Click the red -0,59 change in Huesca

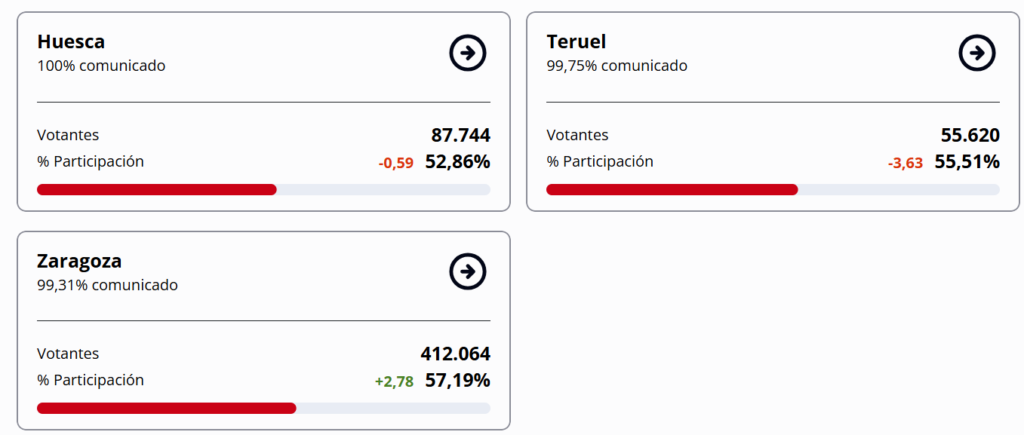[x=396, y=163]
